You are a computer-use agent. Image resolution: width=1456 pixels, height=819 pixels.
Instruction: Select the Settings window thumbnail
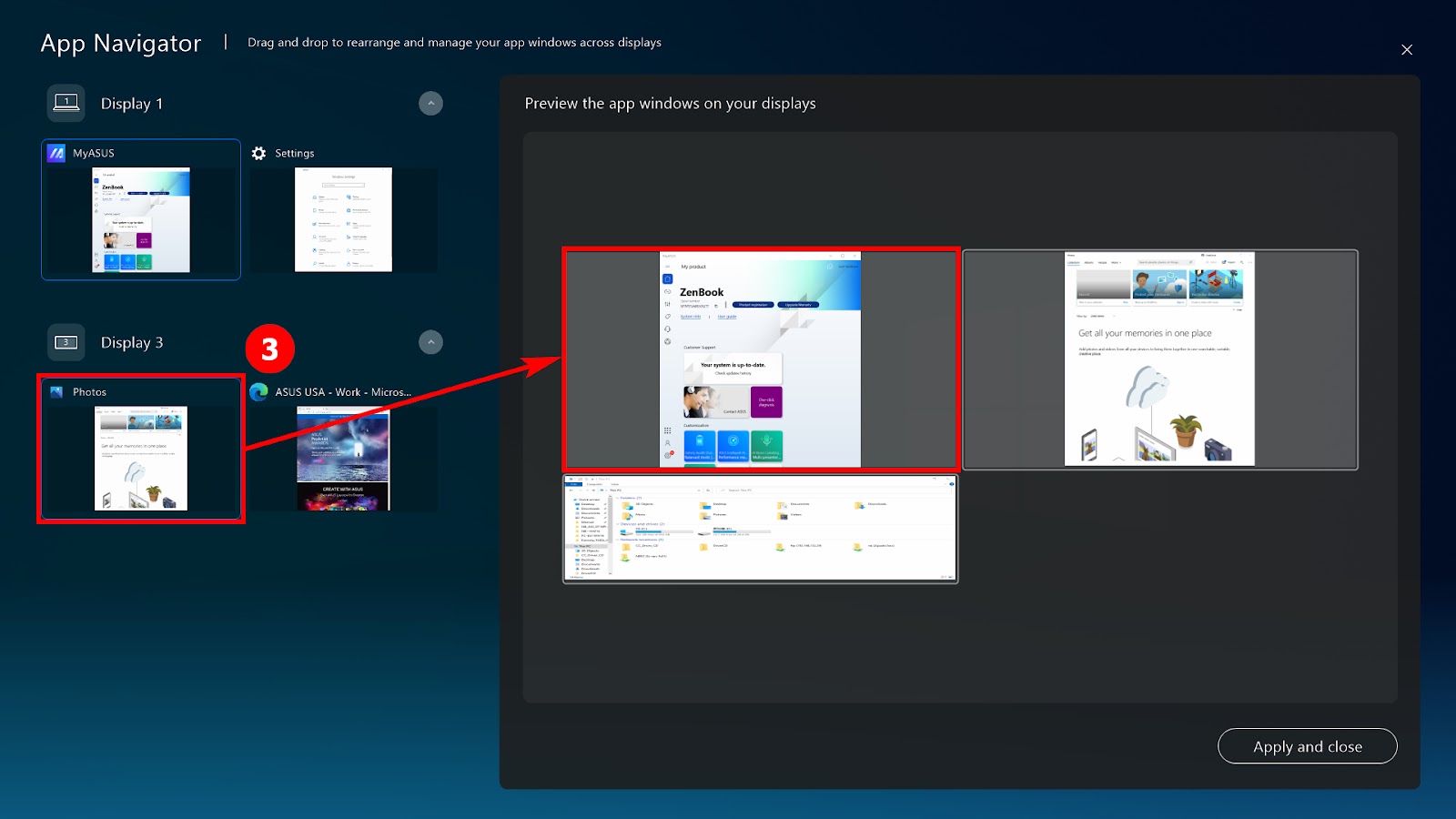tap(343, 209)
